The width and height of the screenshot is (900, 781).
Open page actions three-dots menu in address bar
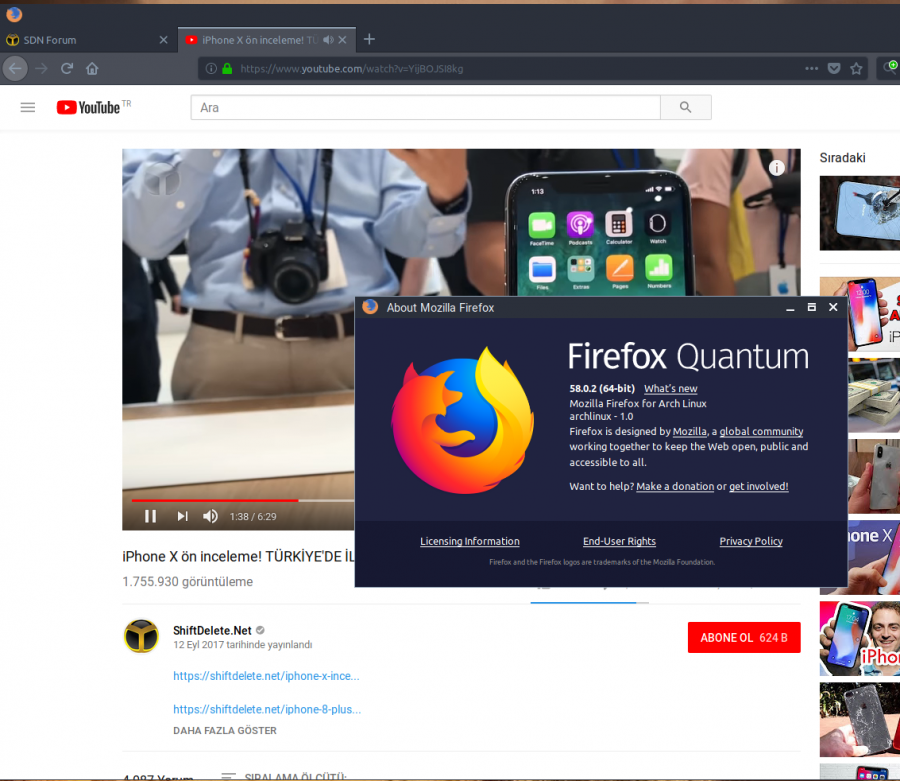(811, 68)
